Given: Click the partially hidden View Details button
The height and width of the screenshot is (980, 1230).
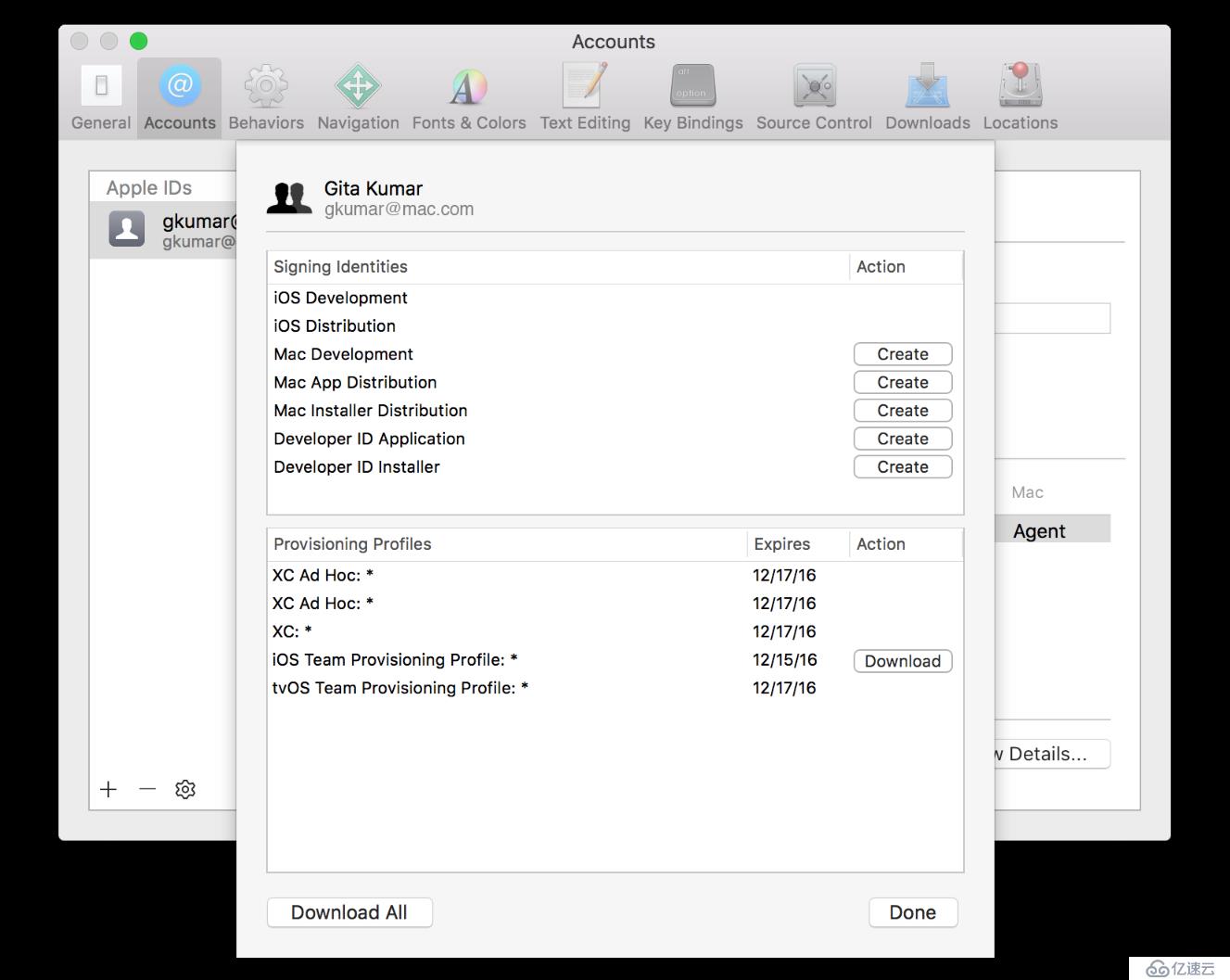Looking at the screenshot, I should click(x=1052, y=754).
